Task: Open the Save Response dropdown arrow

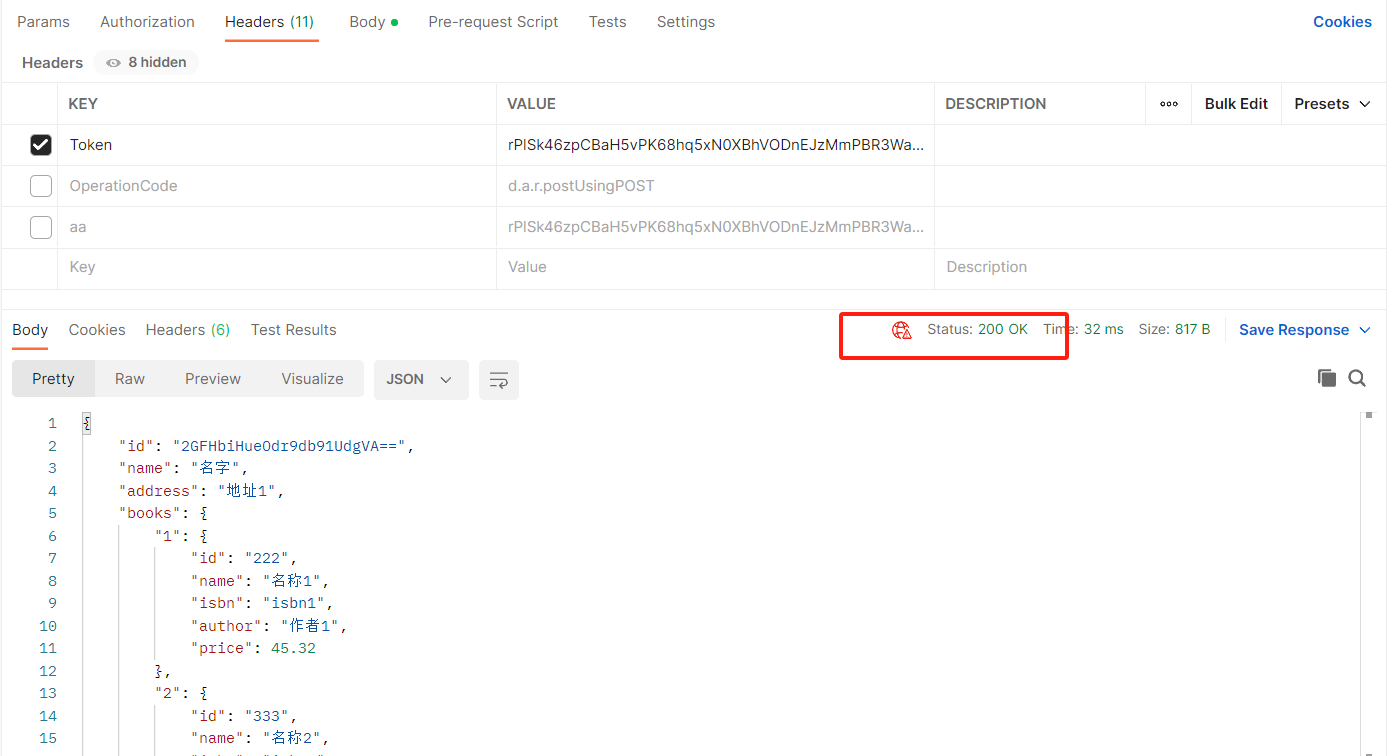Action: [x=1365, y=330]
